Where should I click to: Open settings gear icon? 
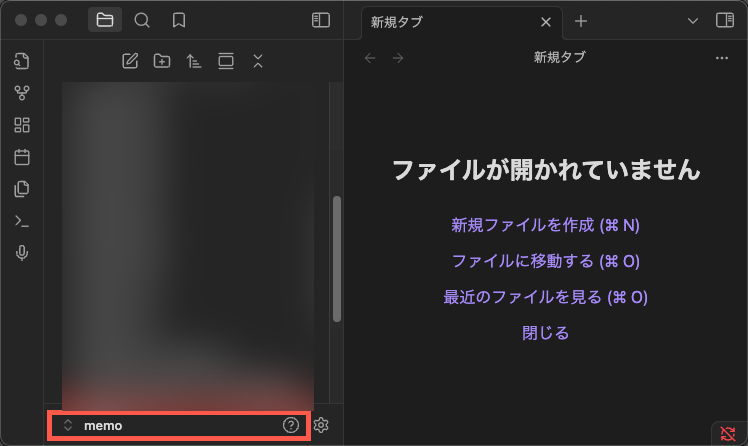[321, 425]
